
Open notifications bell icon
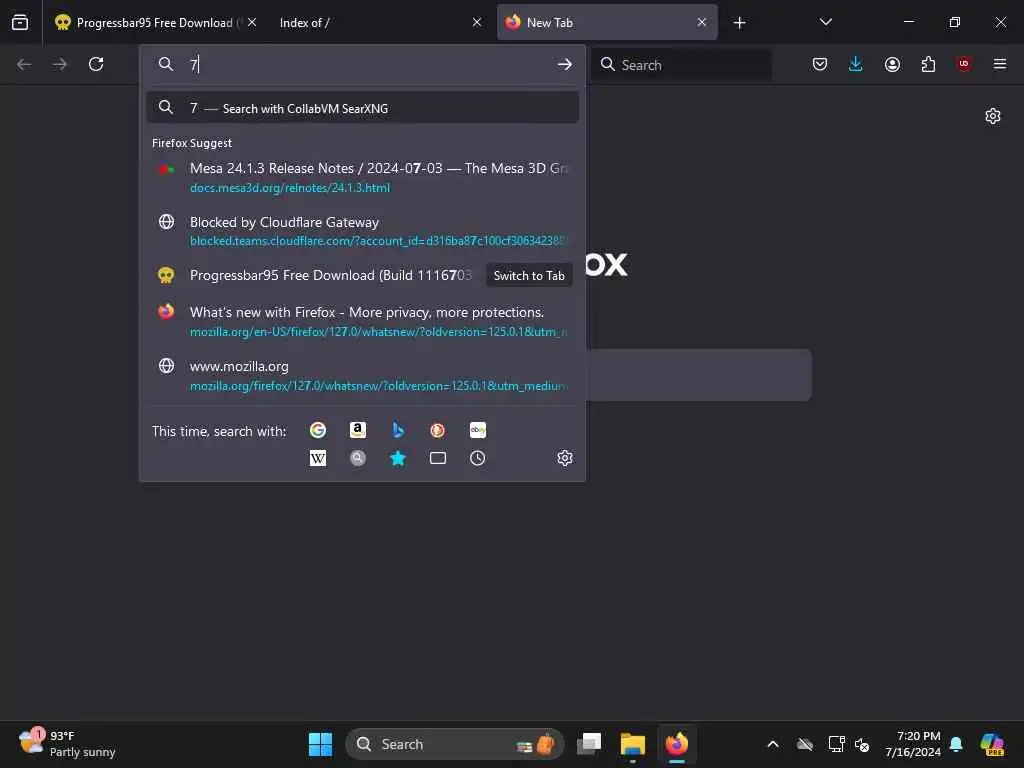[x=957, y=744]
